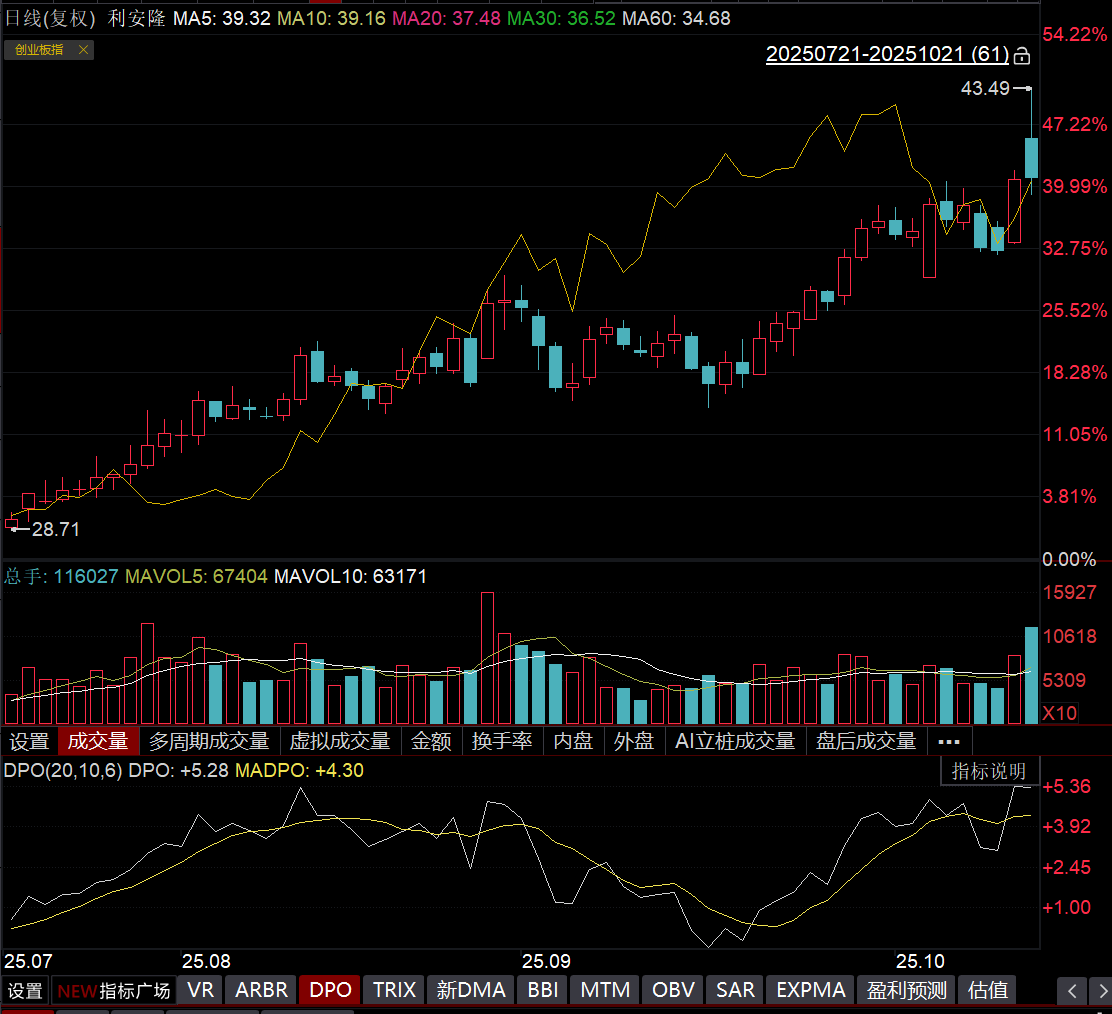Click the DPO(20,10,6) parameter label
The height and width of the screenshot is (1014, 1112).
coord(64,770)
